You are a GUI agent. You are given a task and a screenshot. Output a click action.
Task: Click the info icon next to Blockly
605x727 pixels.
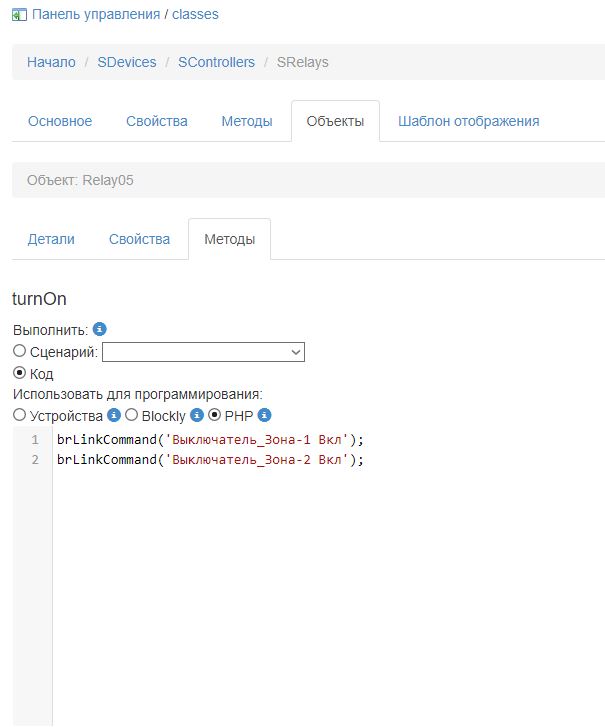coord(197,415)
